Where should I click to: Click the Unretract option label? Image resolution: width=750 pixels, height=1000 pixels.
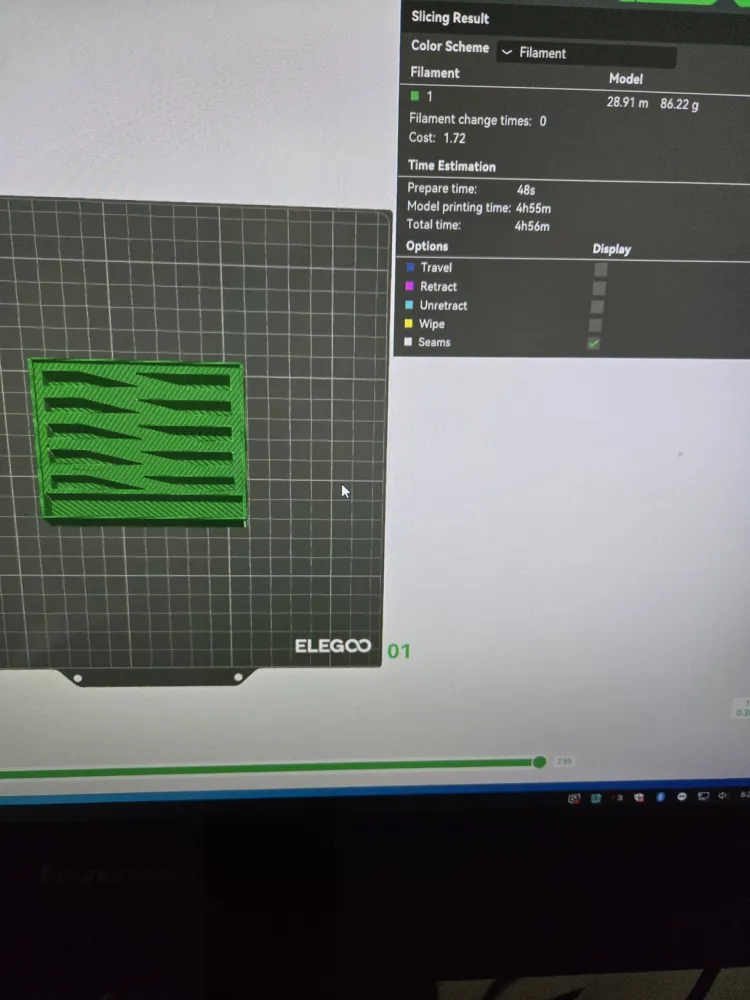(443, 305)
